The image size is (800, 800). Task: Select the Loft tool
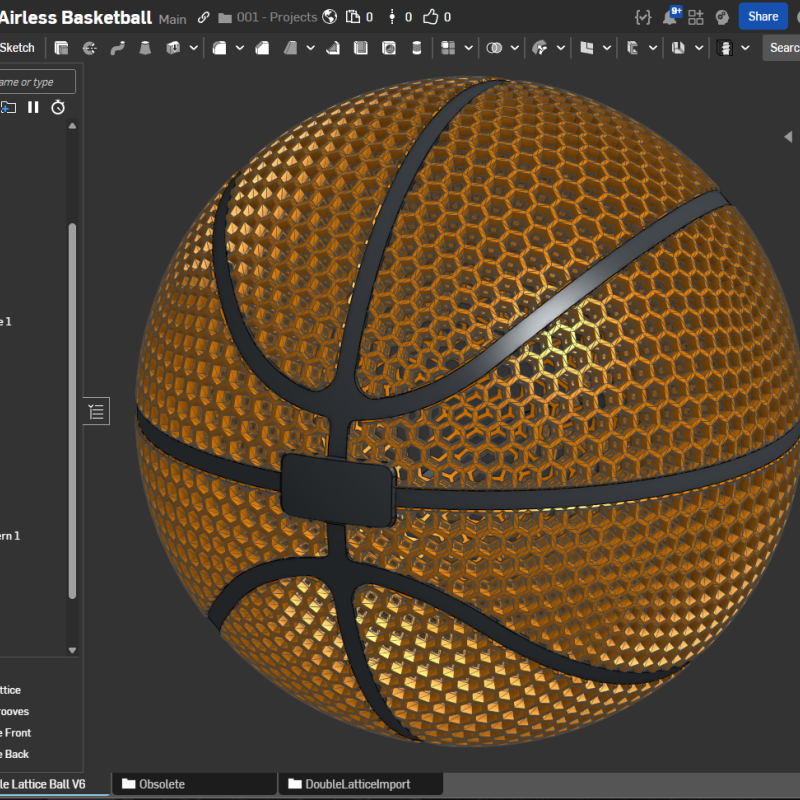pos(146,47)
